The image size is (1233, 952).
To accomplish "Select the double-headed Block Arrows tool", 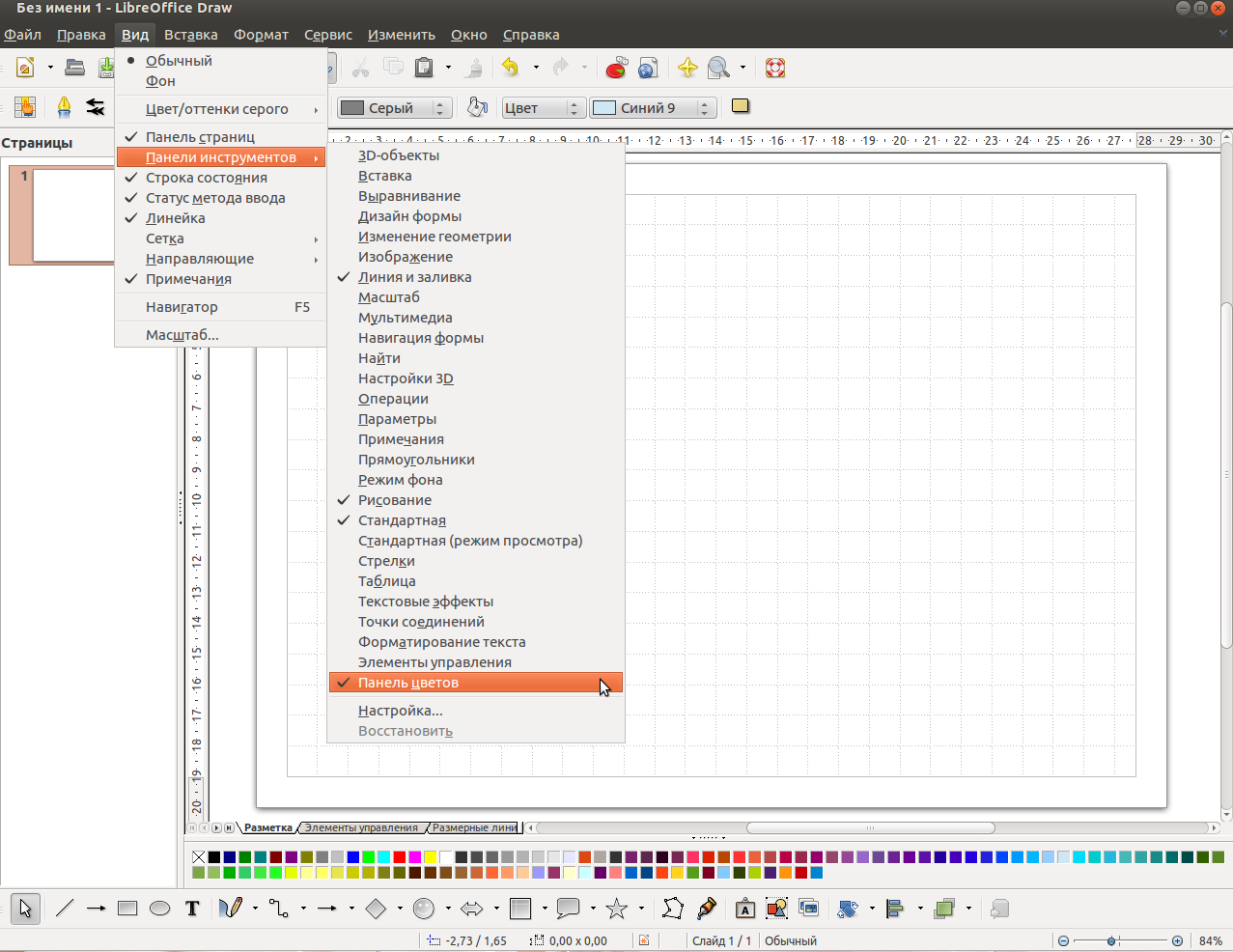I will point(472,909).
